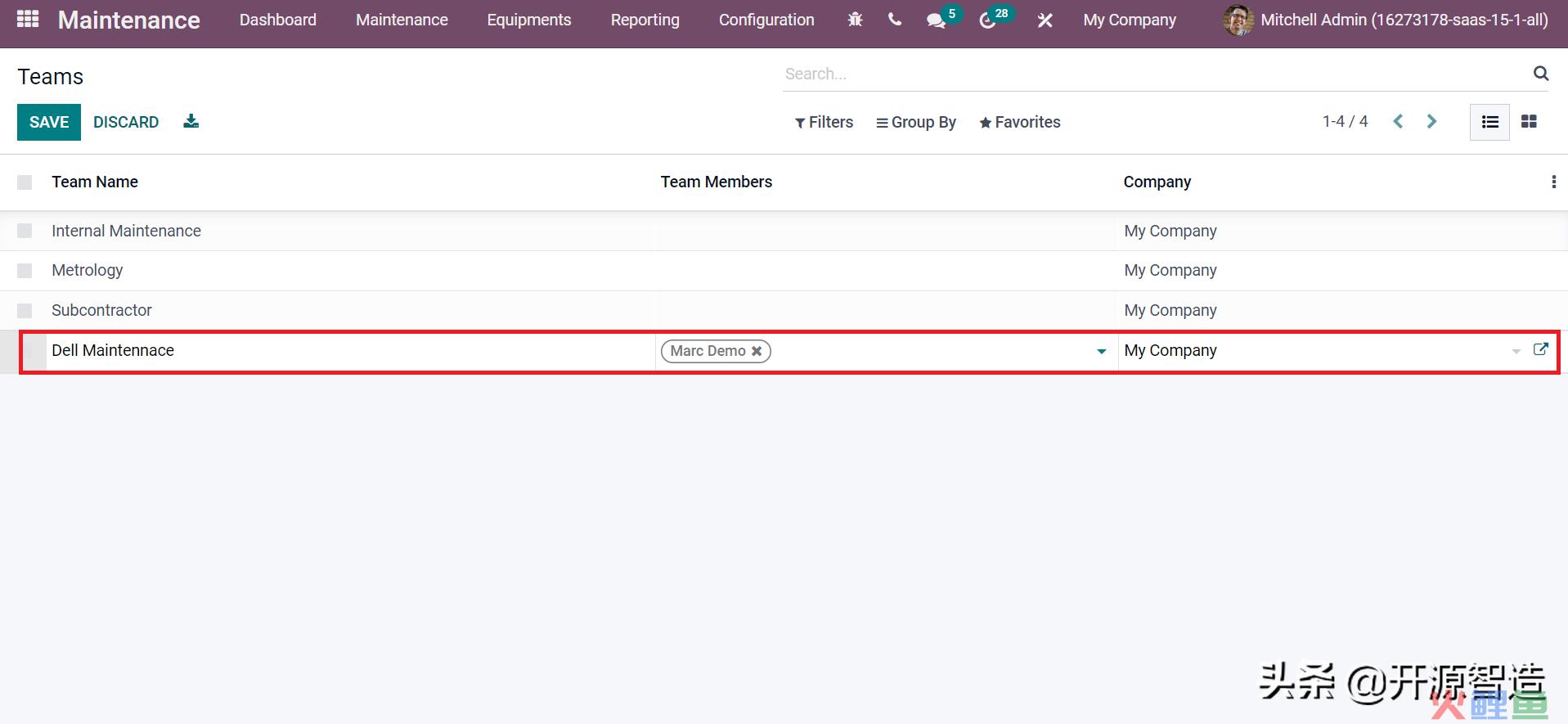This screenshot has width=1568, height=724.
Task: Sort by Team Name column header
Action: point(95,182)
